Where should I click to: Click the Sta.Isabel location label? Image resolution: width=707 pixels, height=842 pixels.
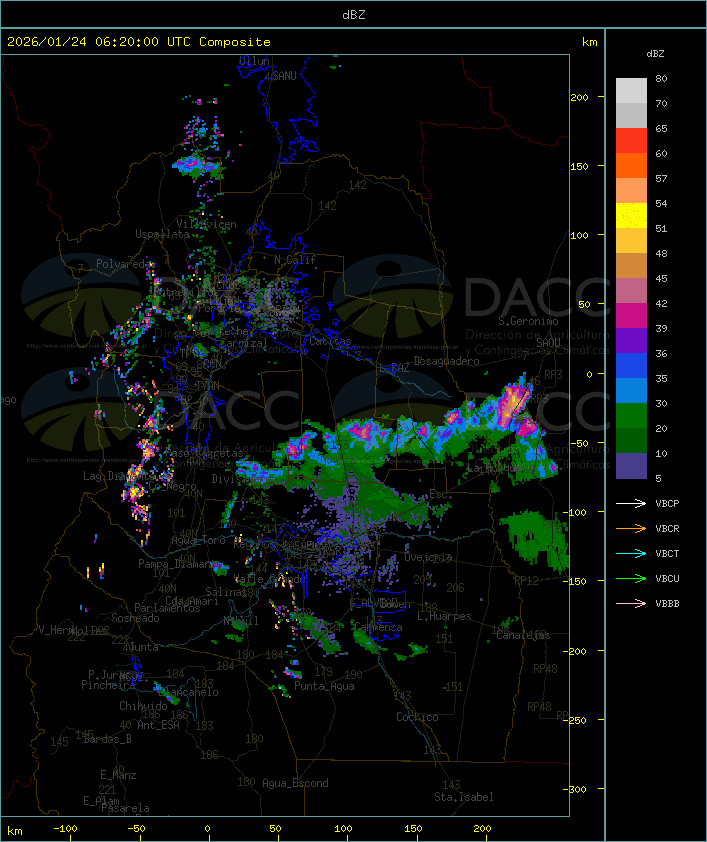(x=463, y=797)
